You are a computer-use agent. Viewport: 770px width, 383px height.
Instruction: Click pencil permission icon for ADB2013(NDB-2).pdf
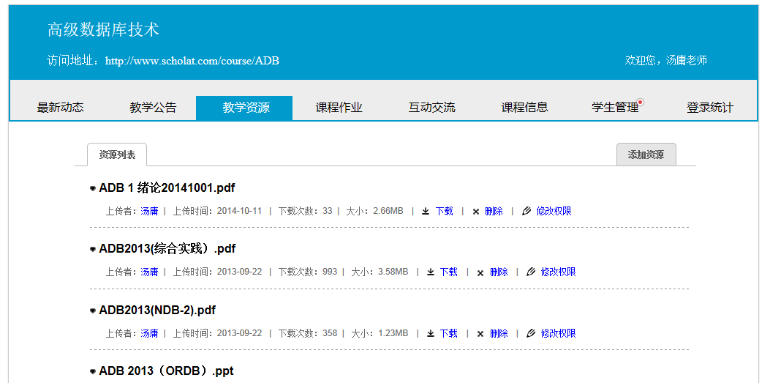[x=530, y=333]
